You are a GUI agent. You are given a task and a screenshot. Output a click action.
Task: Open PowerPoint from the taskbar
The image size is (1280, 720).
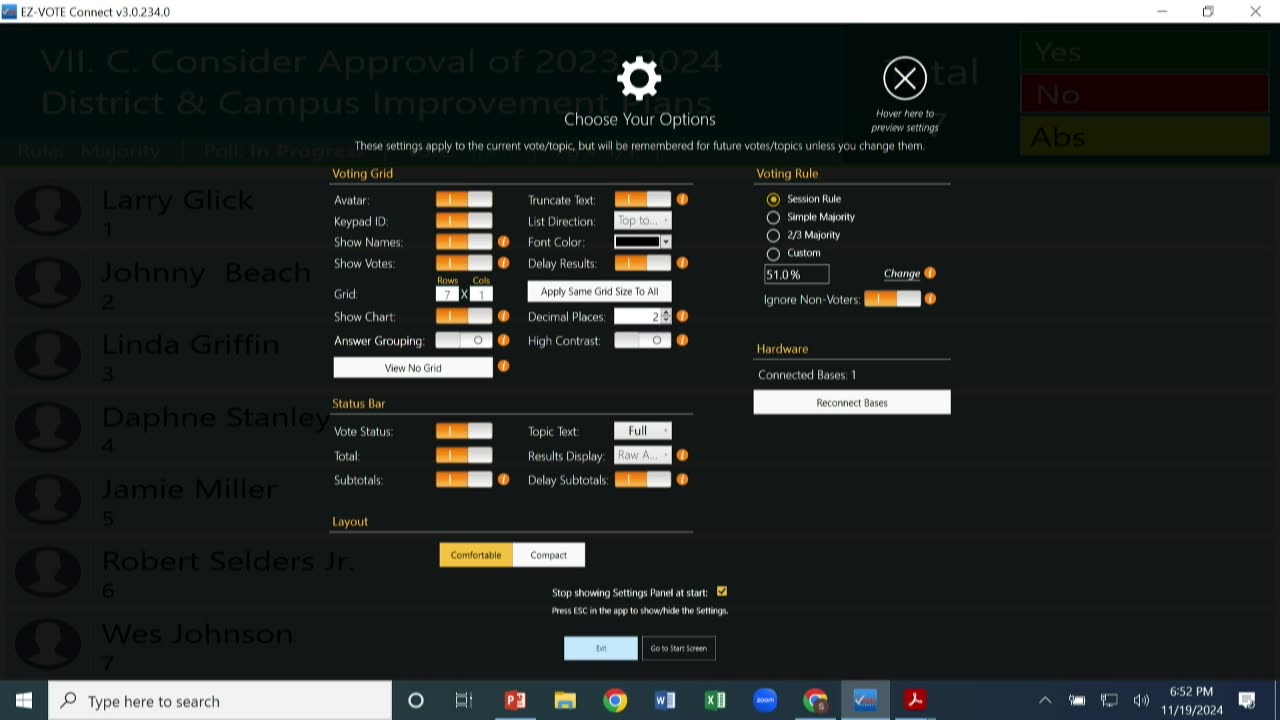[x=515, y=700]
